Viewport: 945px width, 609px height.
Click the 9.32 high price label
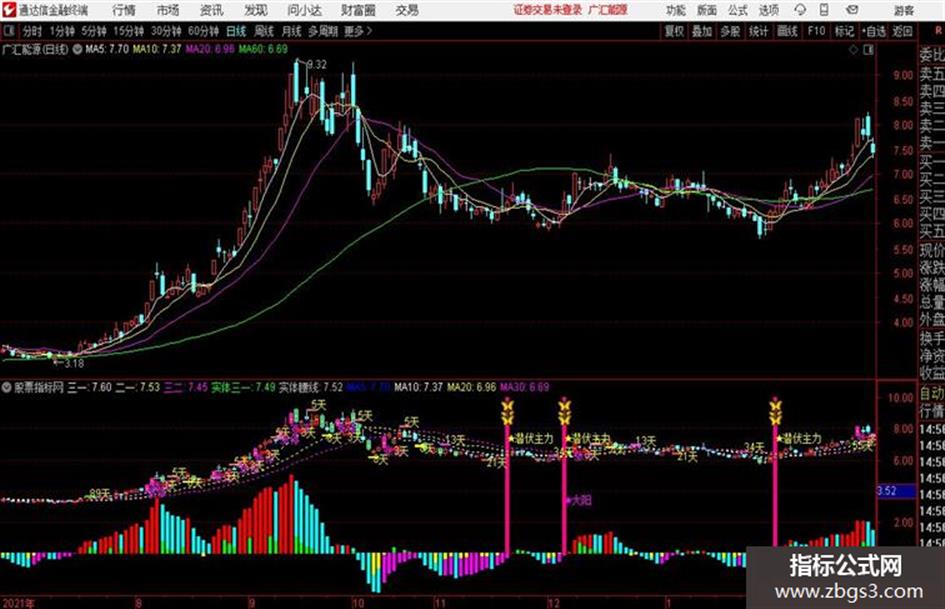point(317,64)
